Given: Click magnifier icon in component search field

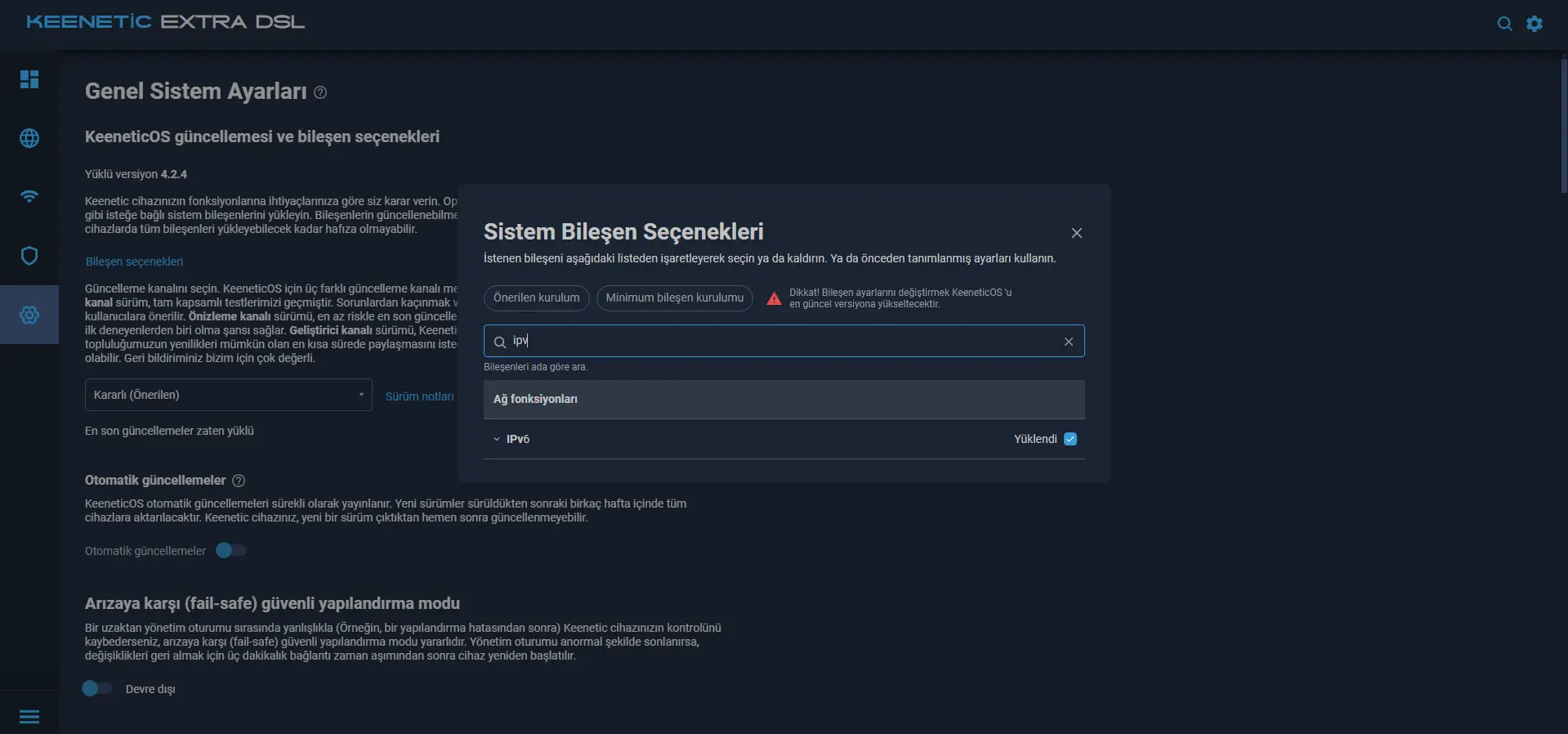Looking at the screenshot, I should pyautogui.click(x=500, y=342).
